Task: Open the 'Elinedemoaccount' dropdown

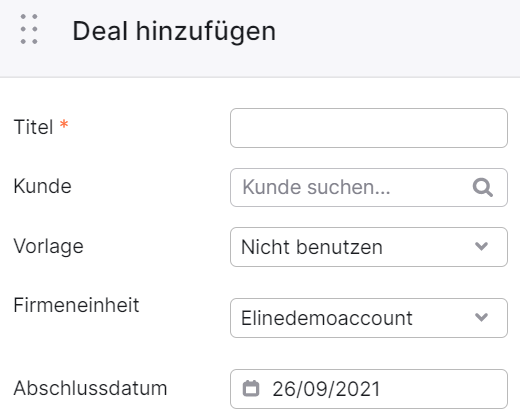Action: point(369,318)
